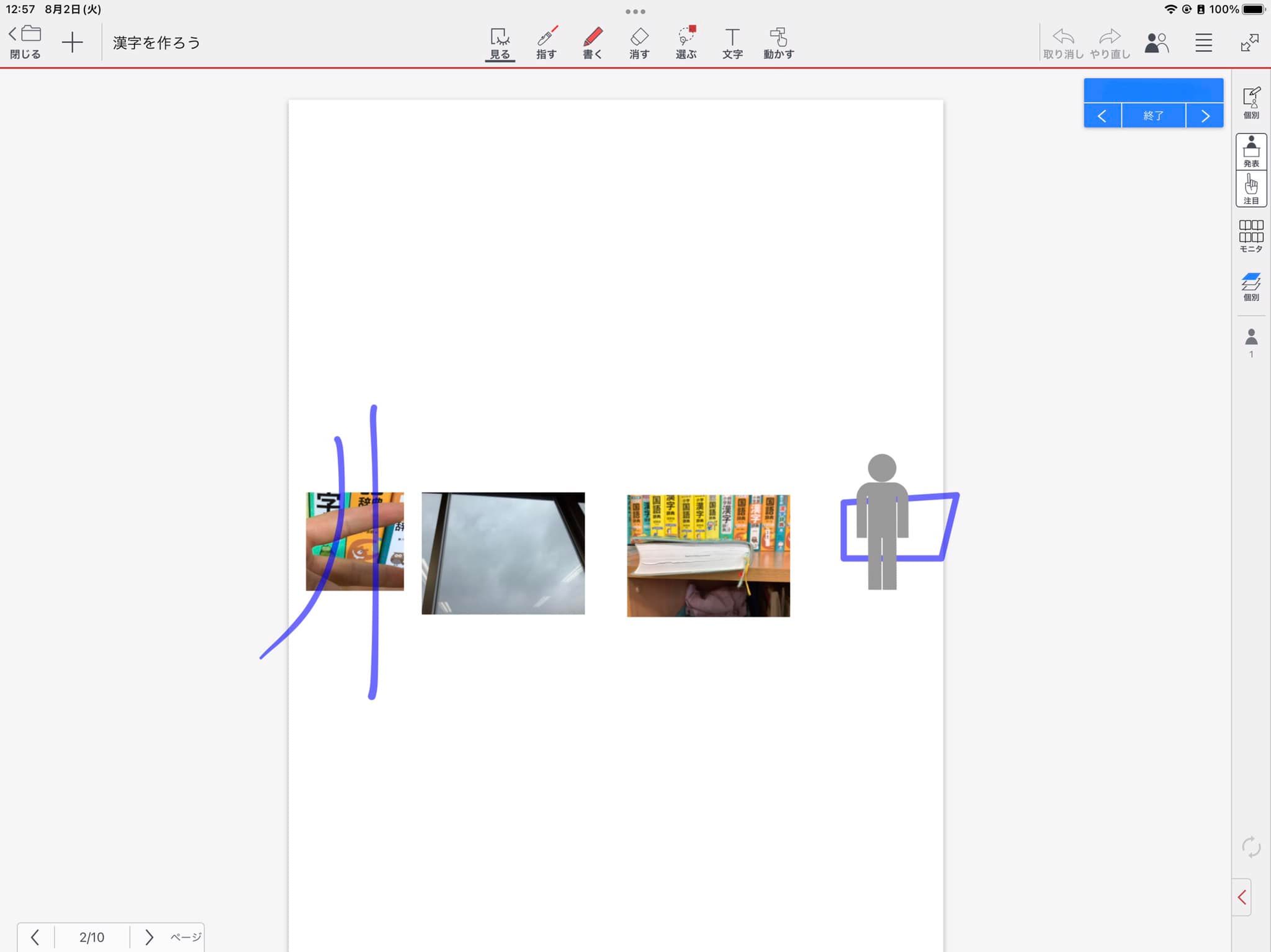Select the 選ぶ lasso selection tool
The width and height of the screenshot is (1271, 952).
(x=686, y=43)
